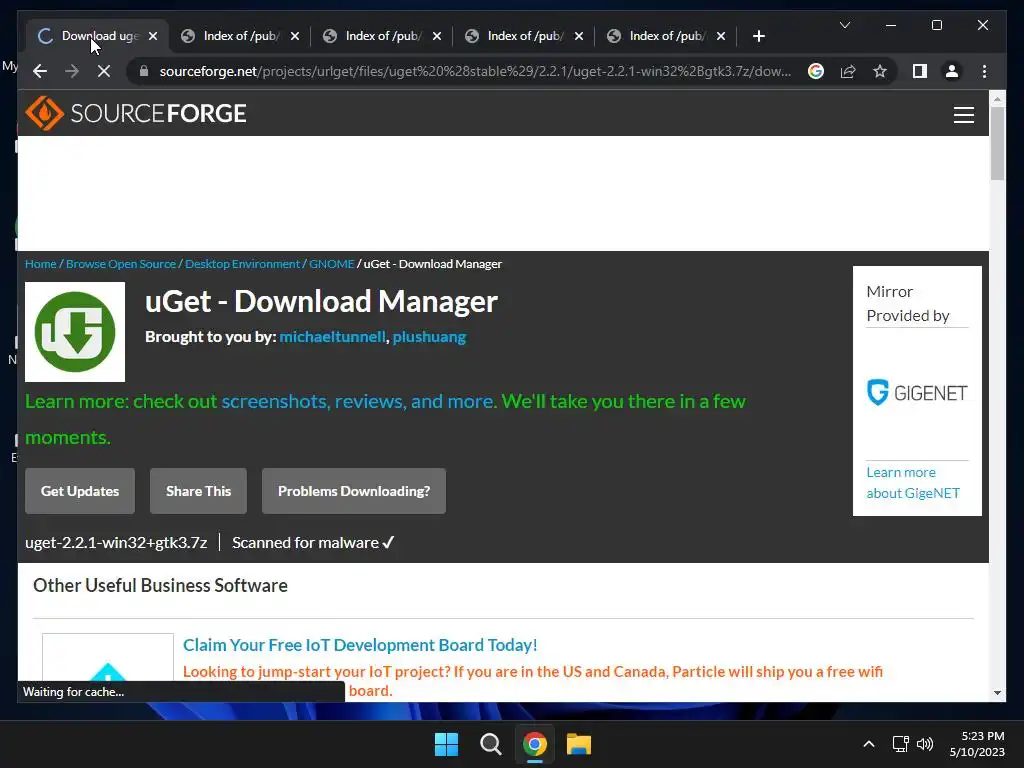Switch to the third Index of /pub/ tab

click(x=383, y=36)
